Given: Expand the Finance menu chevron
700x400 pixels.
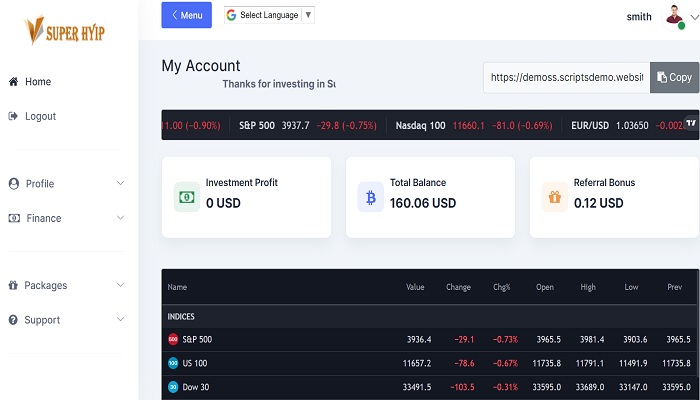Looking at the screenshot, I should pos(120,217).
